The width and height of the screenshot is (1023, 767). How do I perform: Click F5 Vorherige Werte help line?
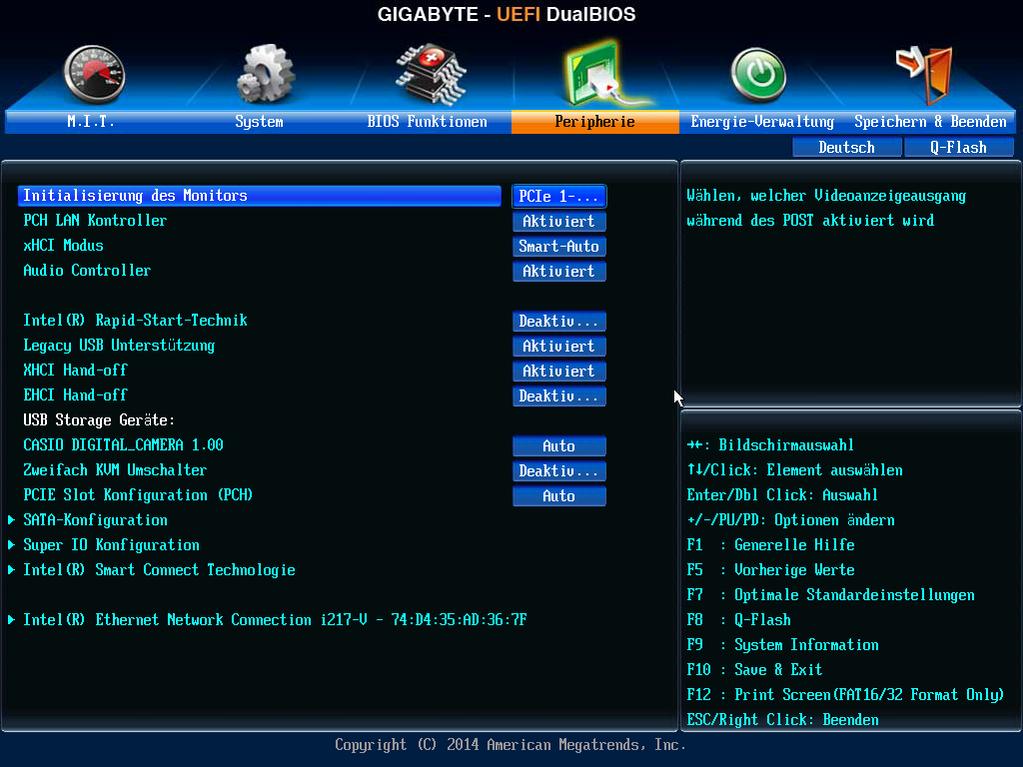771,569
